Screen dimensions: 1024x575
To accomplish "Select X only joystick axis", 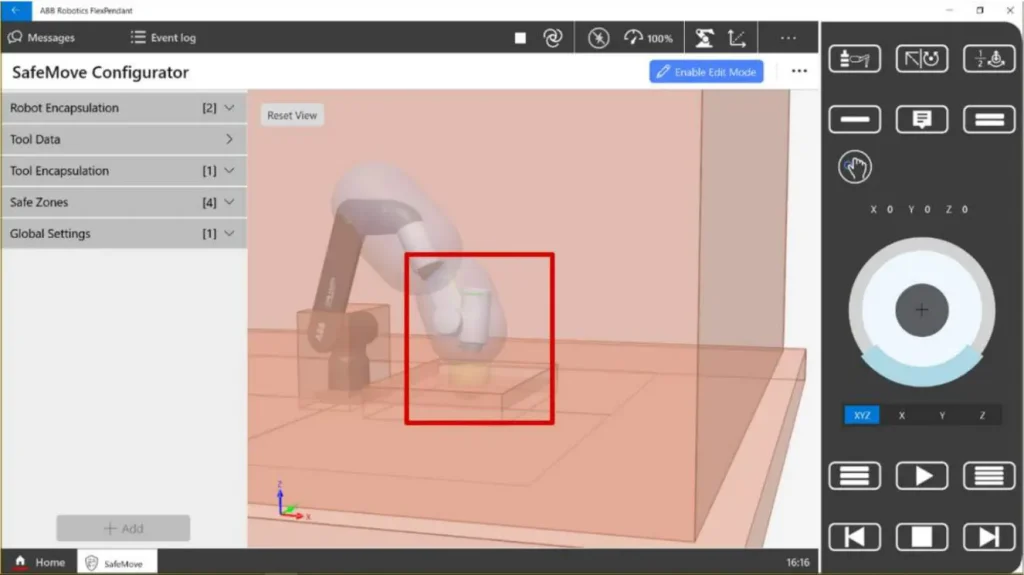I will tap(901, 415).
